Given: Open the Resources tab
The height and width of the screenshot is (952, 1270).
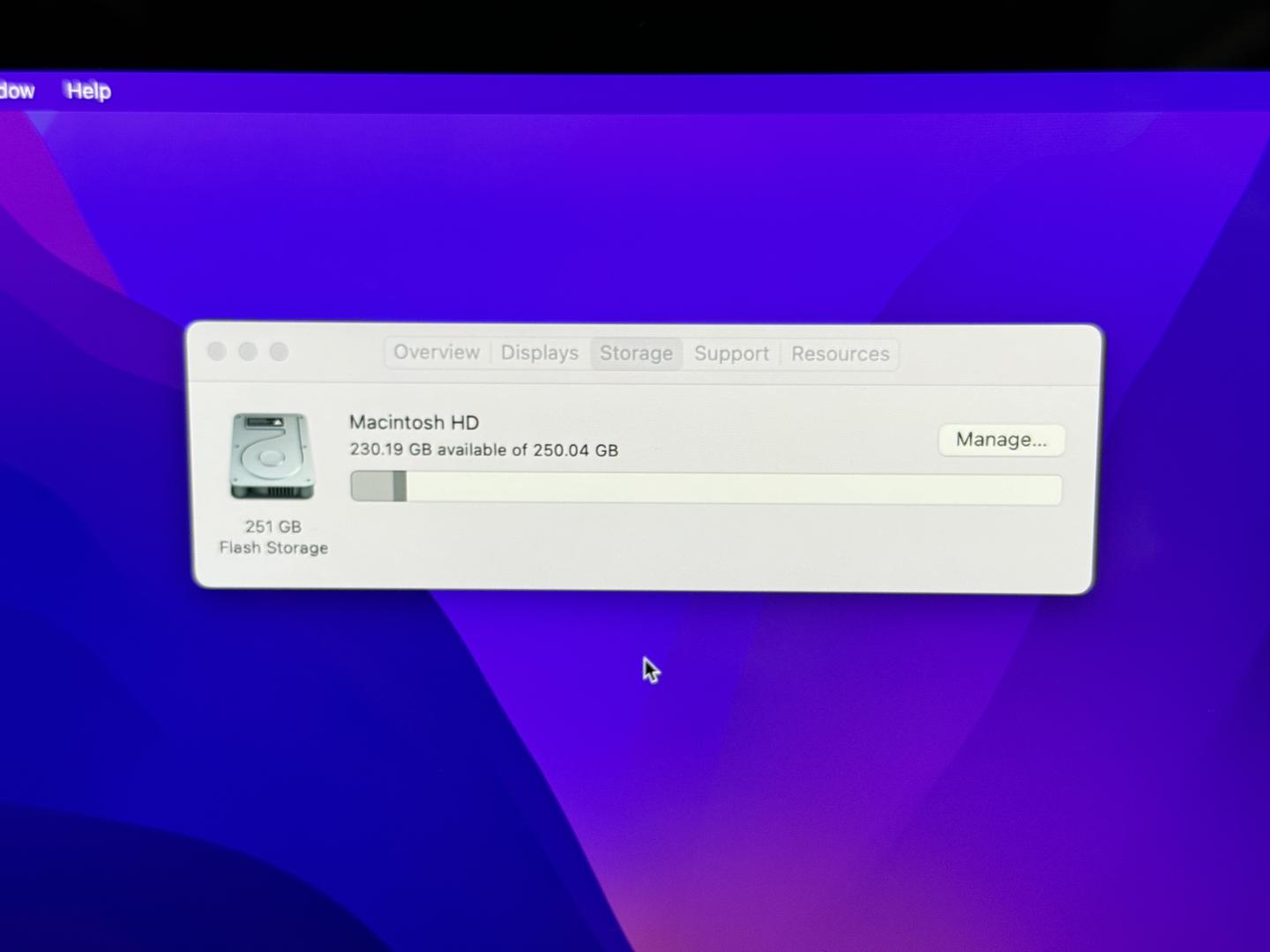Looking at the screenshot, I should (x=840, y=354).
